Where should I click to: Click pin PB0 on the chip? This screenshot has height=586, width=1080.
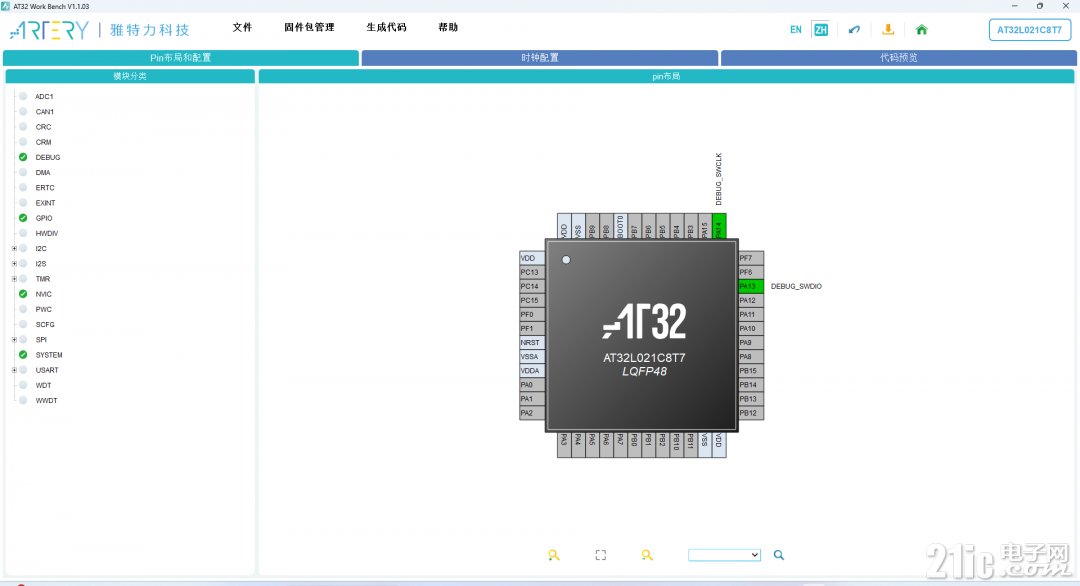click(634, 445)
